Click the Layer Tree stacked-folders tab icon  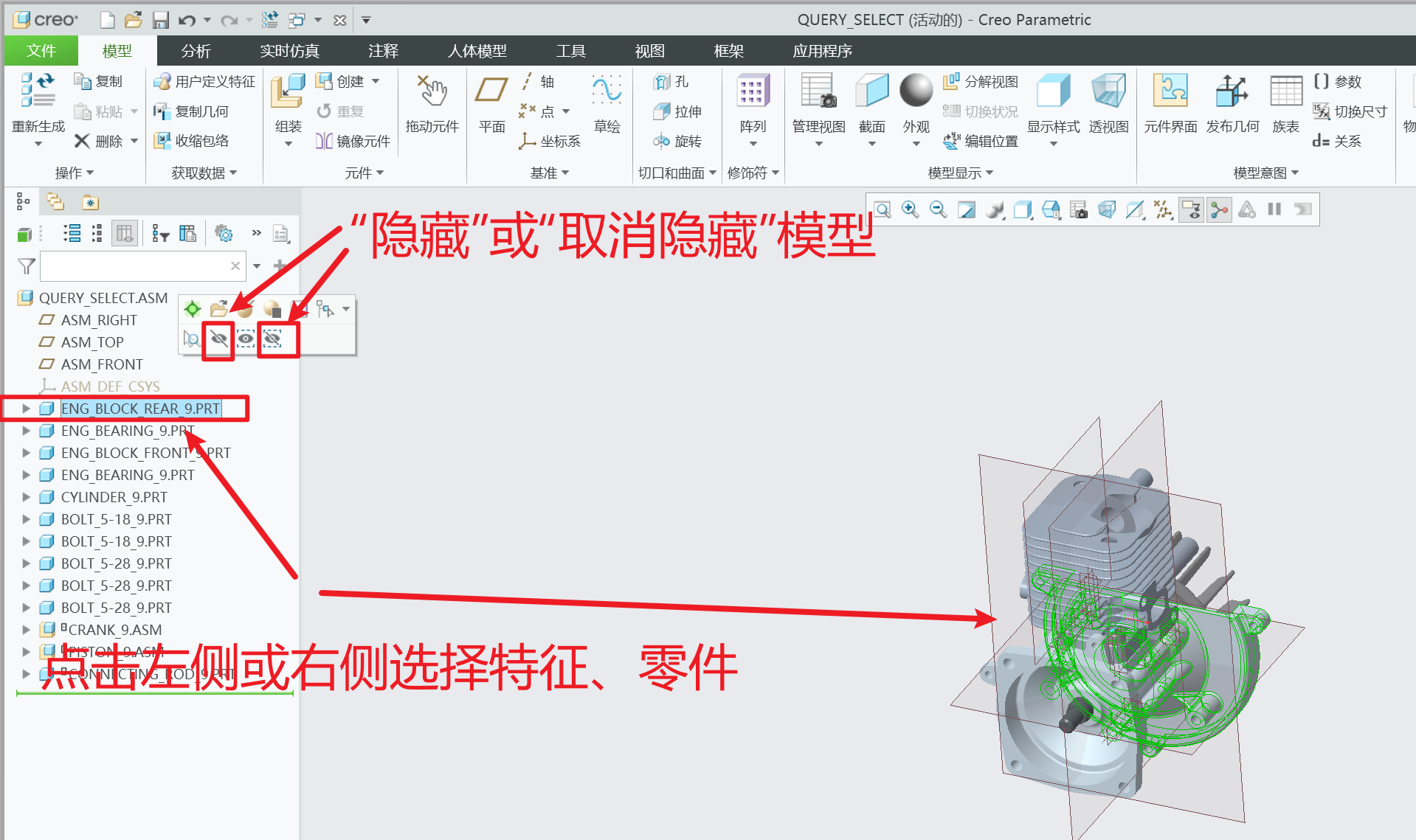(x=55, y=202)
